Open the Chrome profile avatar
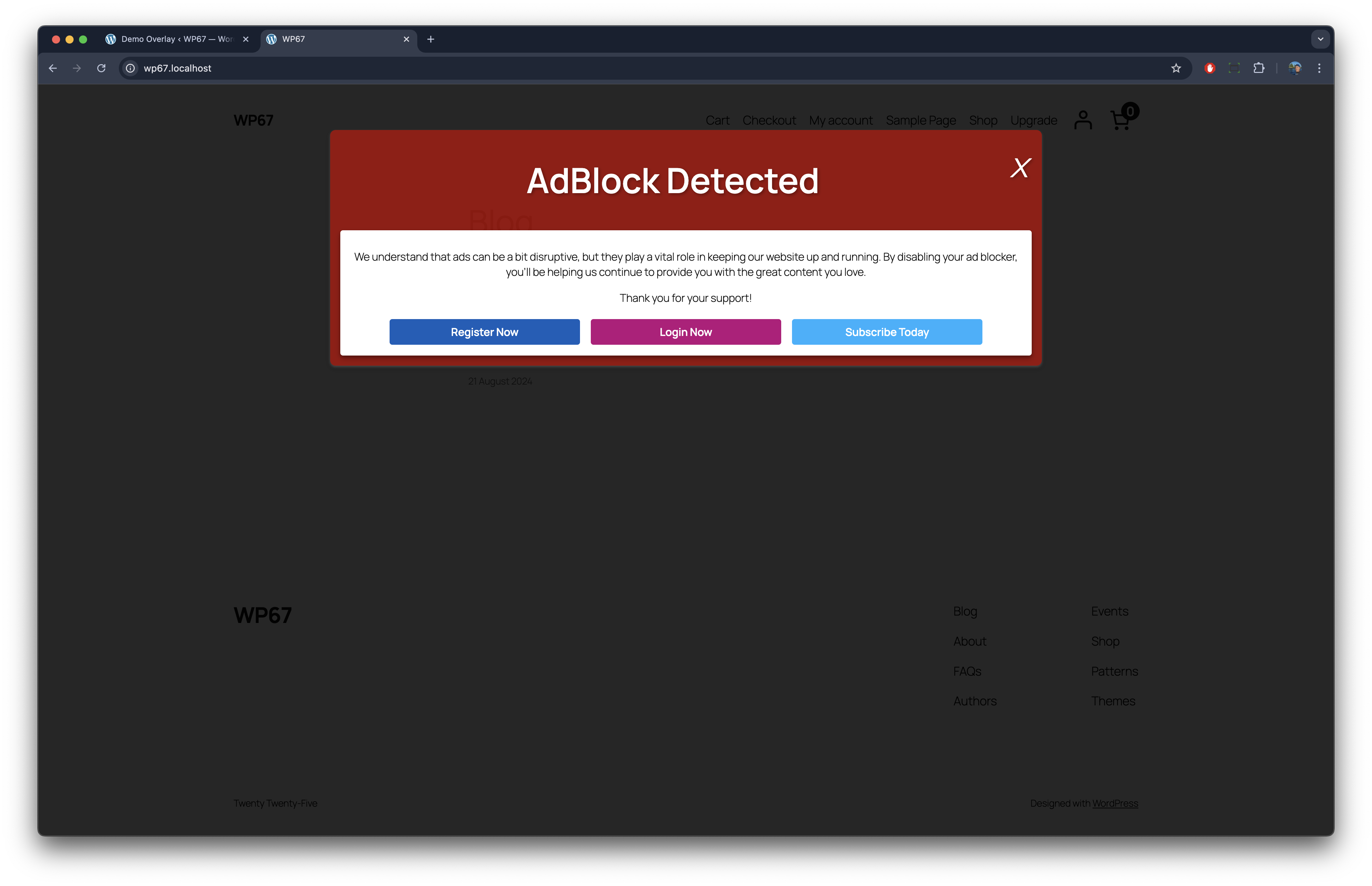The image size is (1372, 886). coord(1295,69)
